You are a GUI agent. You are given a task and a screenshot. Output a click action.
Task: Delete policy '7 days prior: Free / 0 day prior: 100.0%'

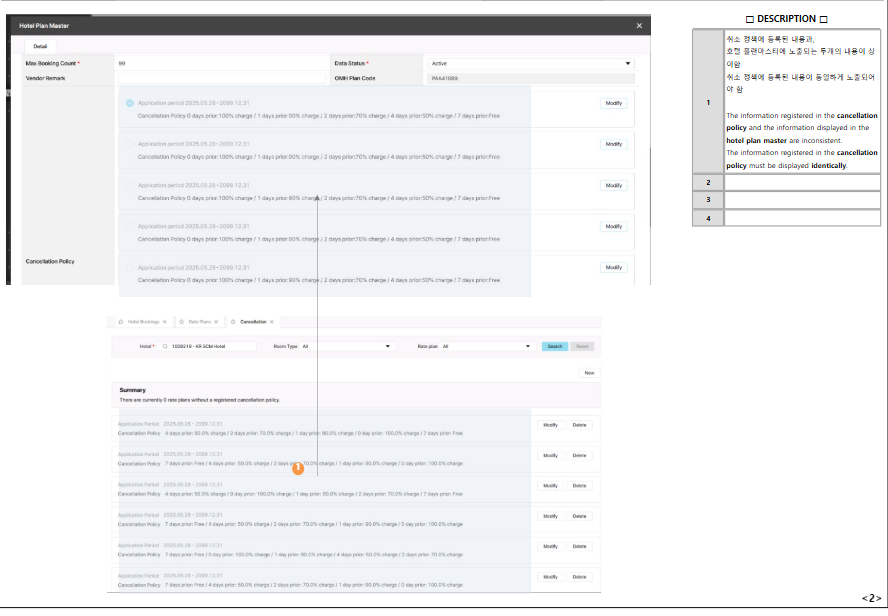579,546
